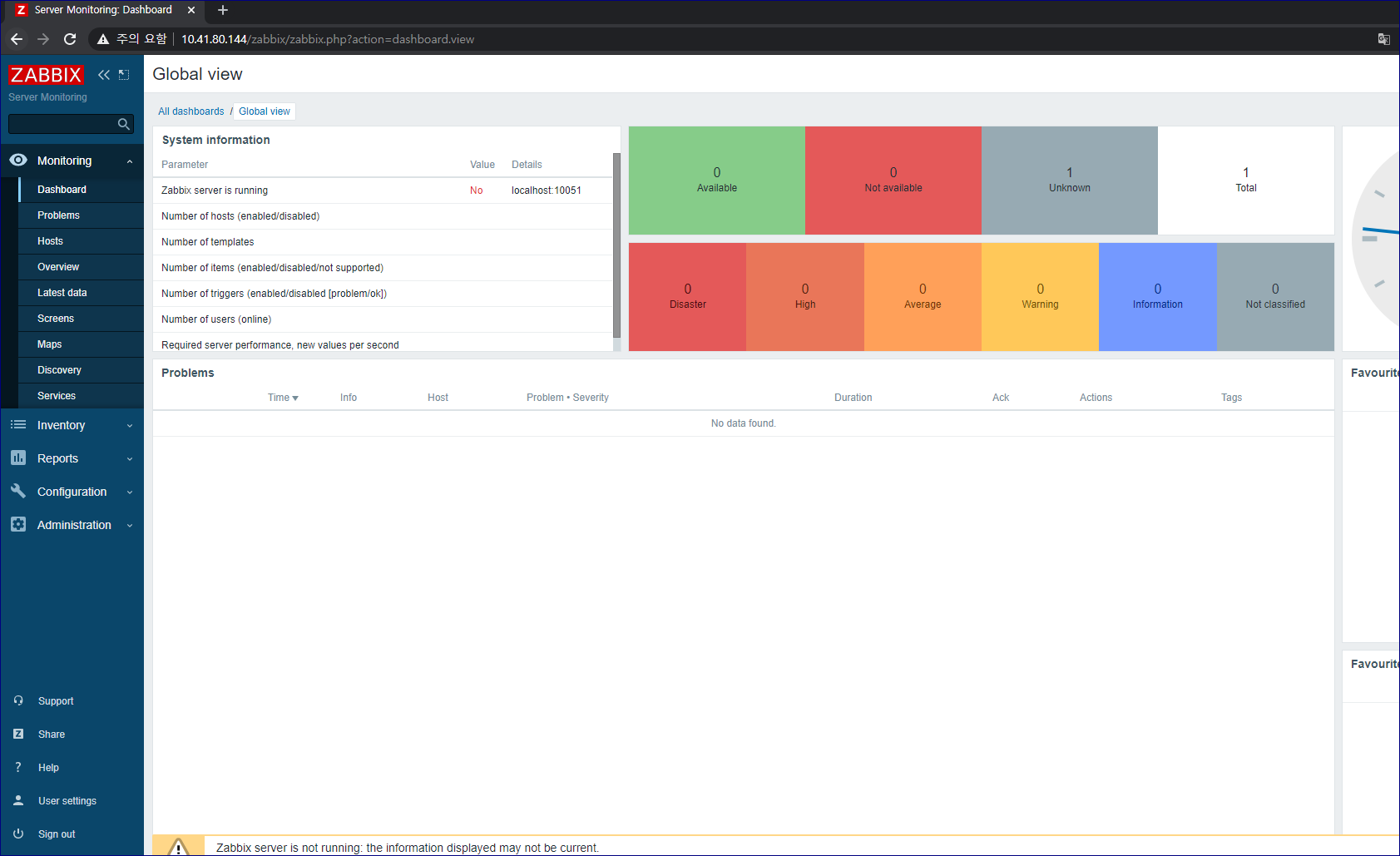1400x856 pixels.
Task: Click the translate page icon in address bar
Action: [1383, 39]
